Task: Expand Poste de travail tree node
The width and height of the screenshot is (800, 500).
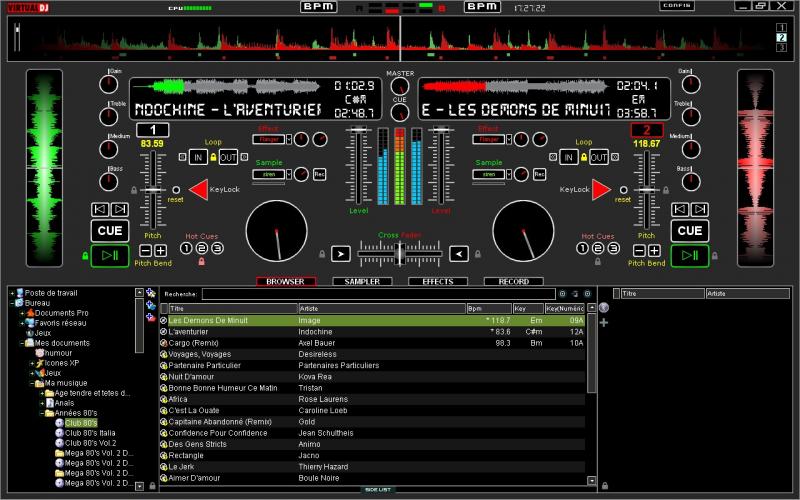Action: tap(12, 293)
